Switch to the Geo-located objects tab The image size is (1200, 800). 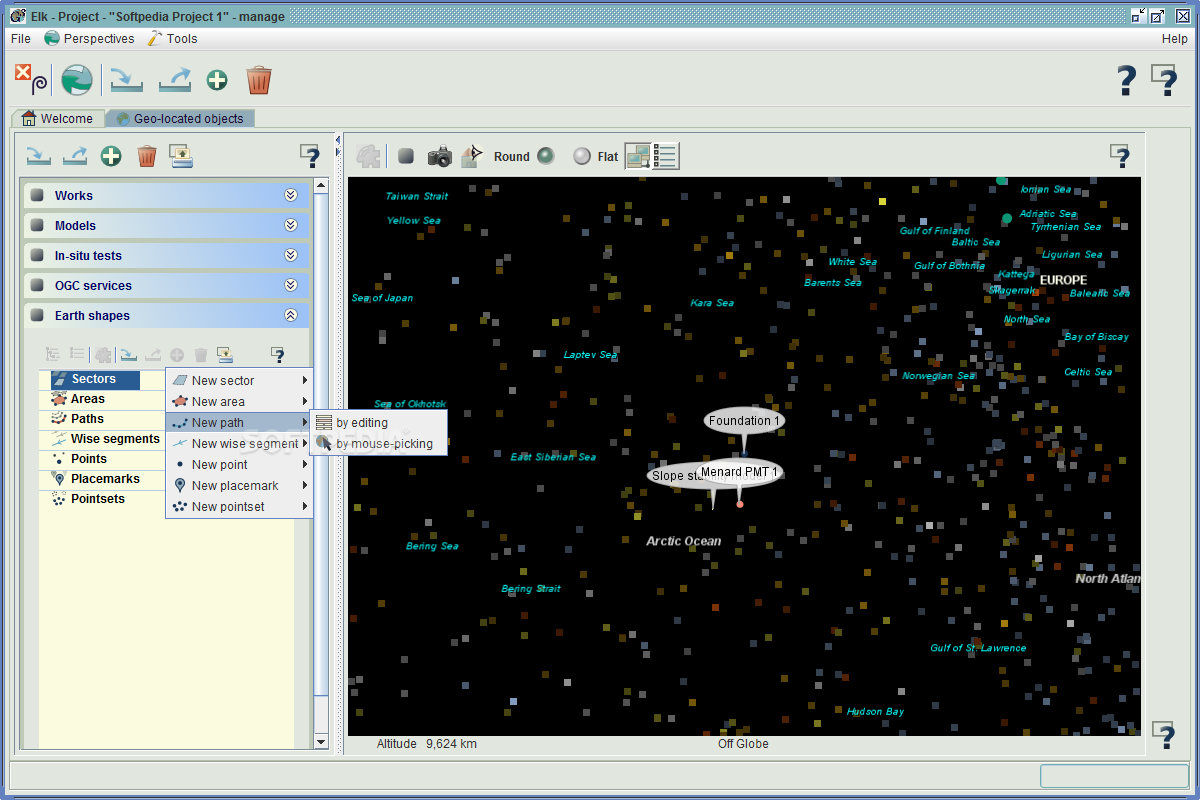pyautogui.click(x=180, y=118)
